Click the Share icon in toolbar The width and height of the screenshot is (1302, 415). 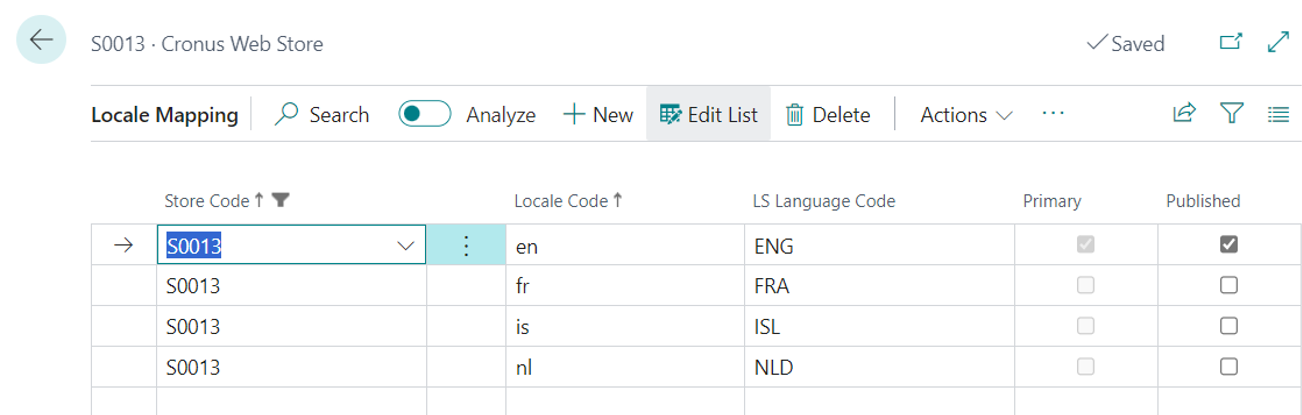click(1184, 114)
